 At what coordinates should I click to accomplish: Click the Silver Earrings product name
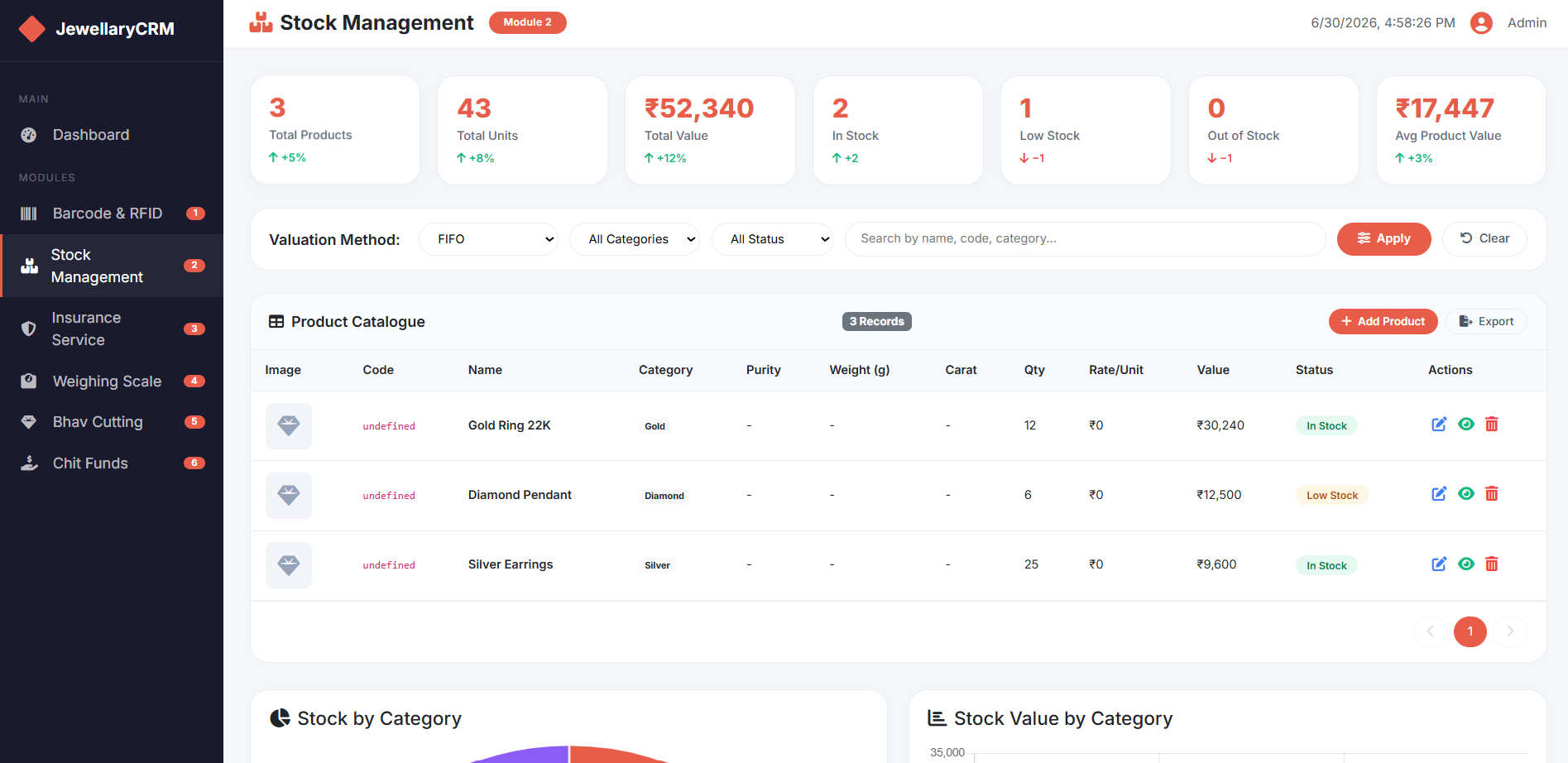(511, 564)
